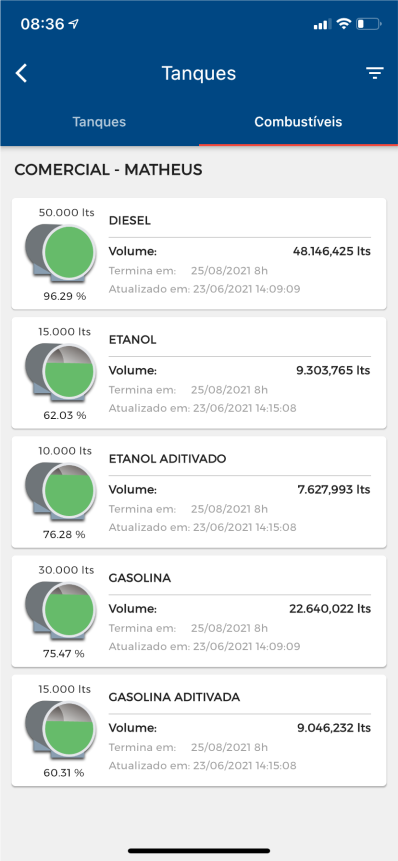
Task: Tap the Gasolina Aditivada tank gauge icon
Action: coord(60,728)
